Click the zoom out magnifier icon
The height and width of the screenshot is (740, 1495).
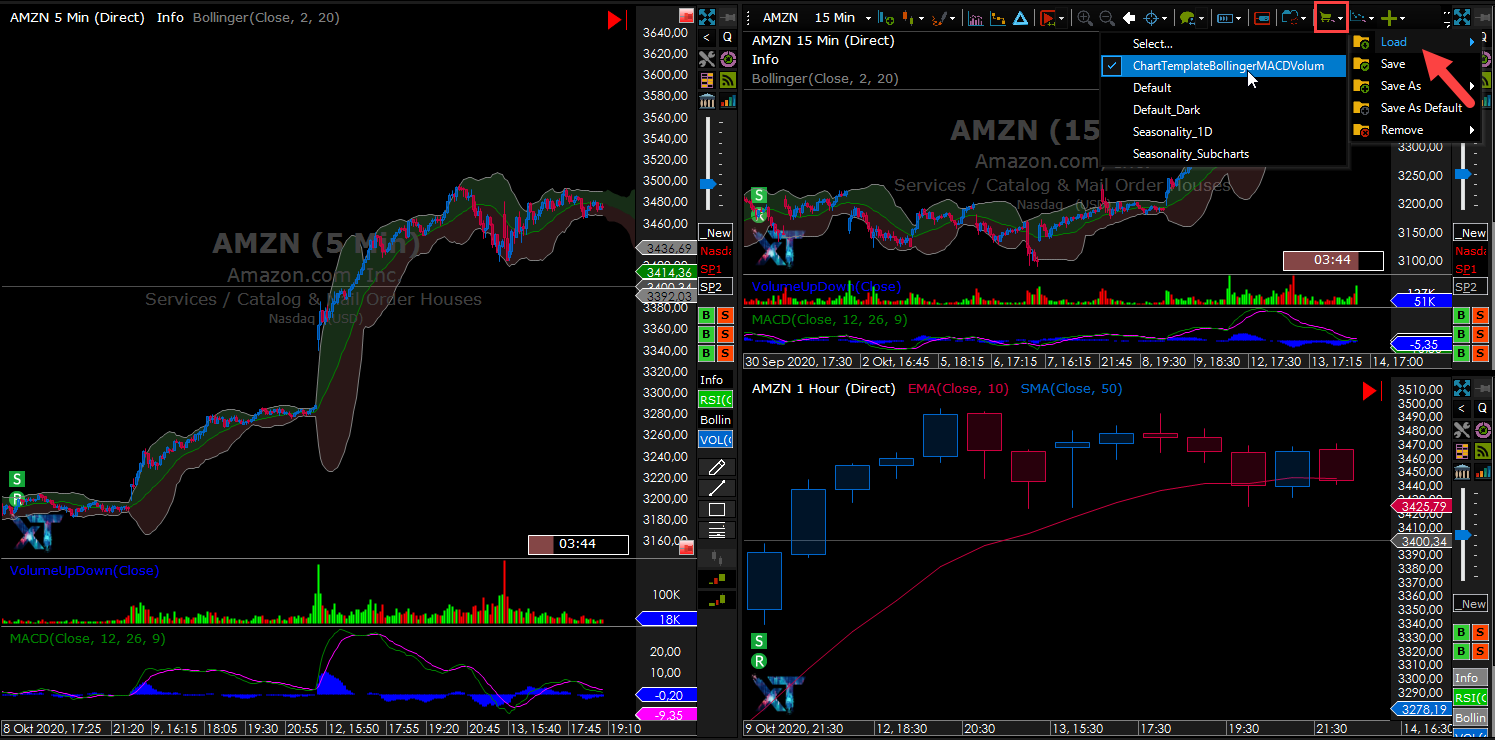coord(1107,18)
